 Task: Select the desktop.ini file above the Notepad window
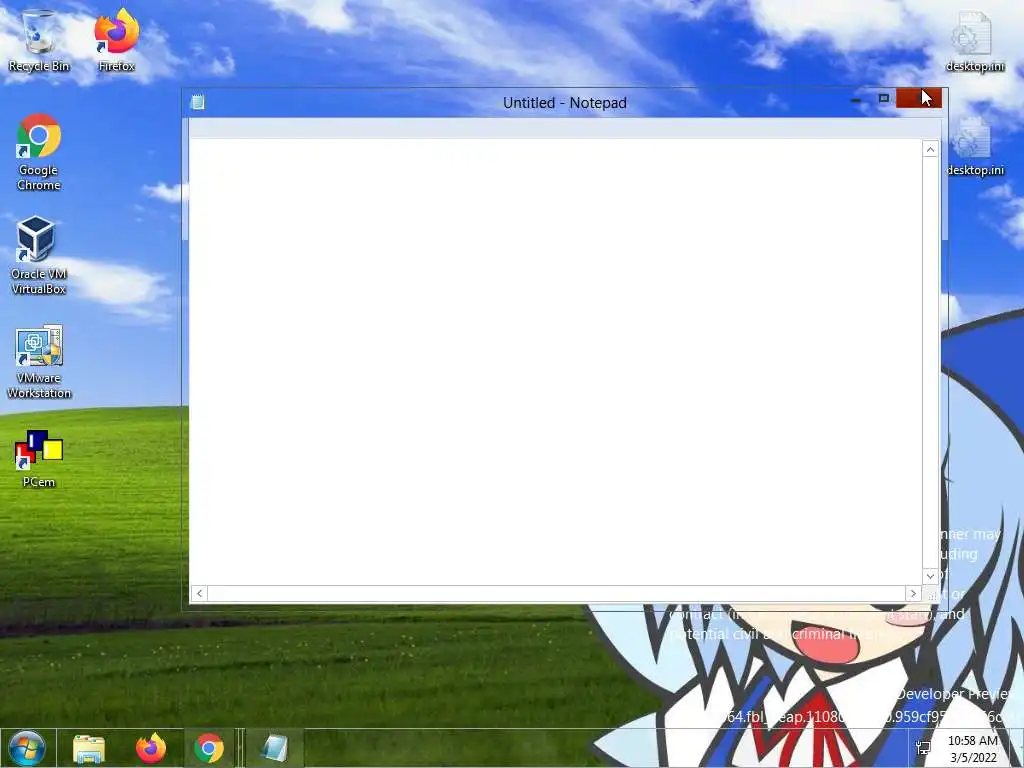974,40
